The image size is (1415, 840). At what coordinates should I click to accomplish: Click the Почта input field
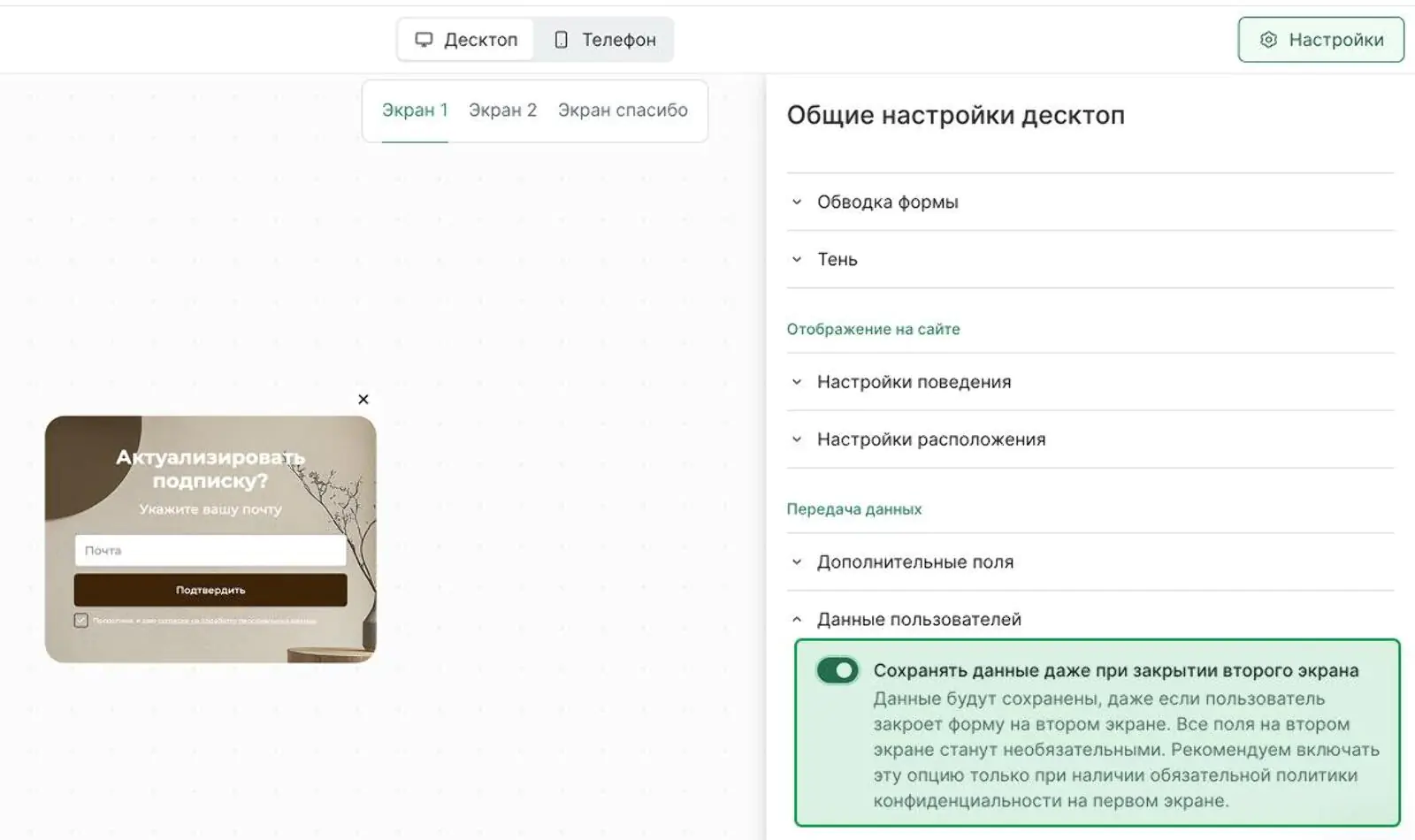pos(210,550)
